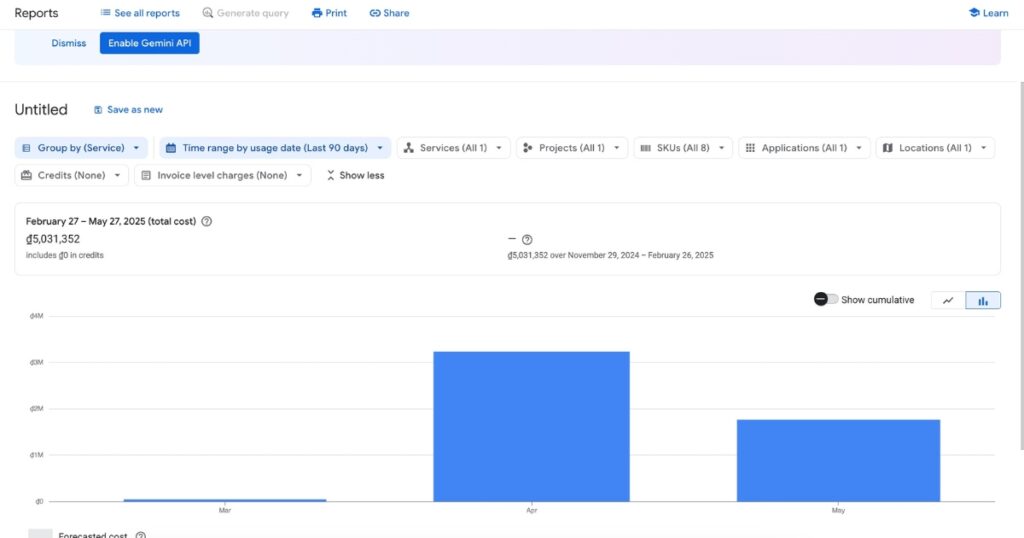Open the Time range by usage date dropdown
1024x538 pixels.
point(274,148)
